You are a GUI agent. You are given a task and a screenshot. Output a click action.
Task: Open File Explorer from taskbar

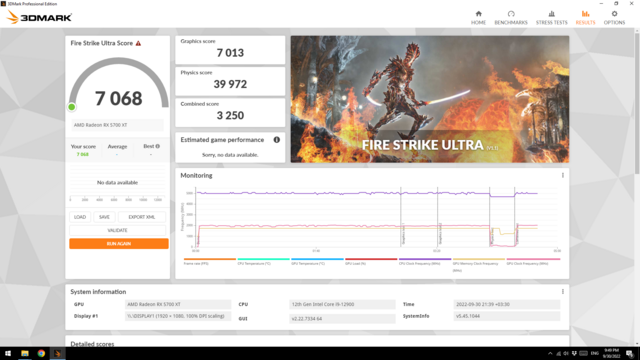click(x=24, y=353)
